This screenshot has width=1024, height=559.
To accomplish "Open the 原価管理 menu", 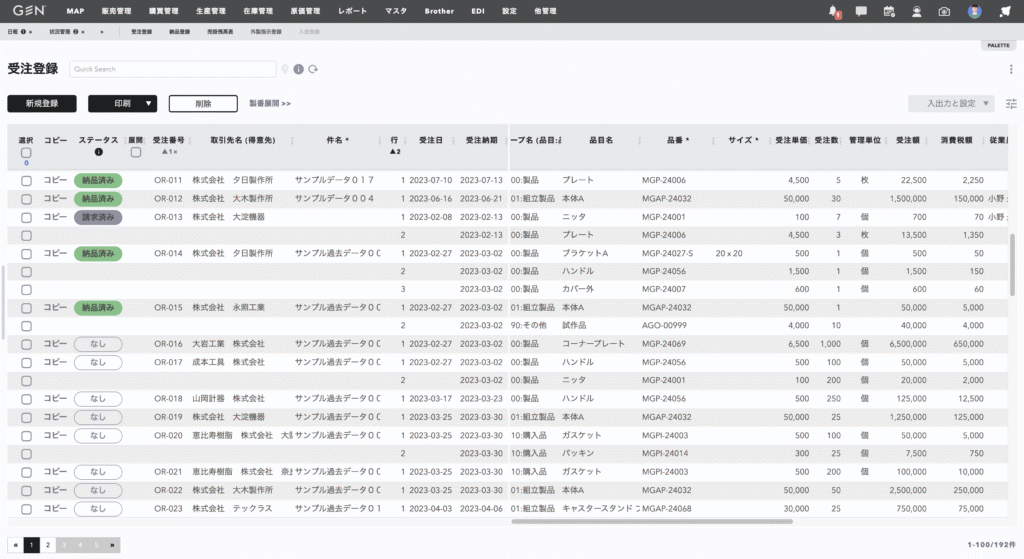I will point(305,11).
